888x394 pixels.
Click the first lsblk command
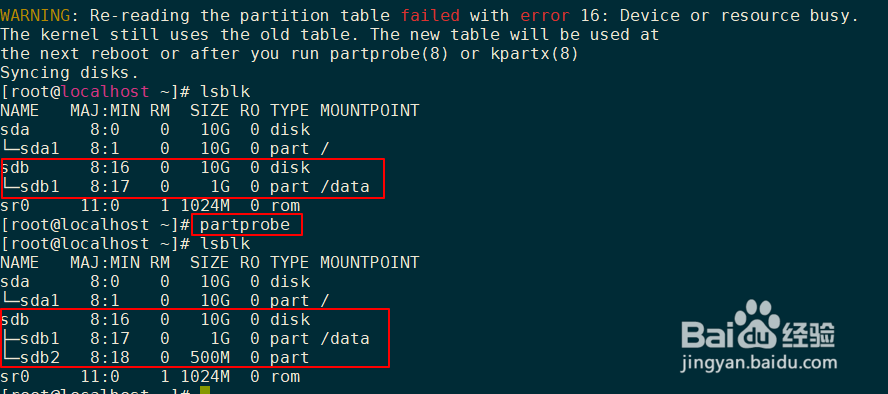tap(225, 92)
